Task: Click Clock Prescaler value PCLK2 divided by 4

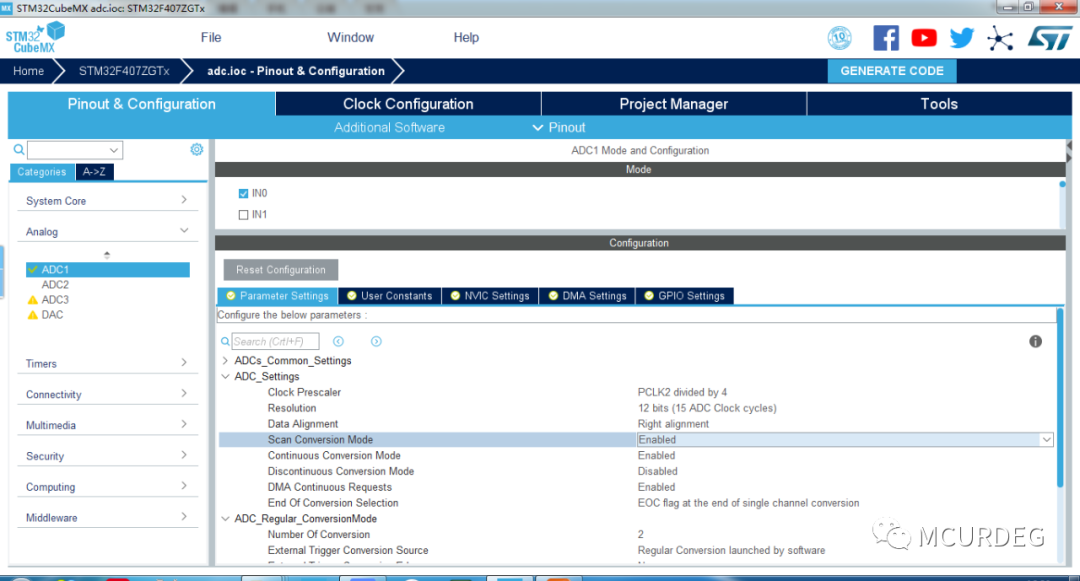Action: click(x=683, y=392)
